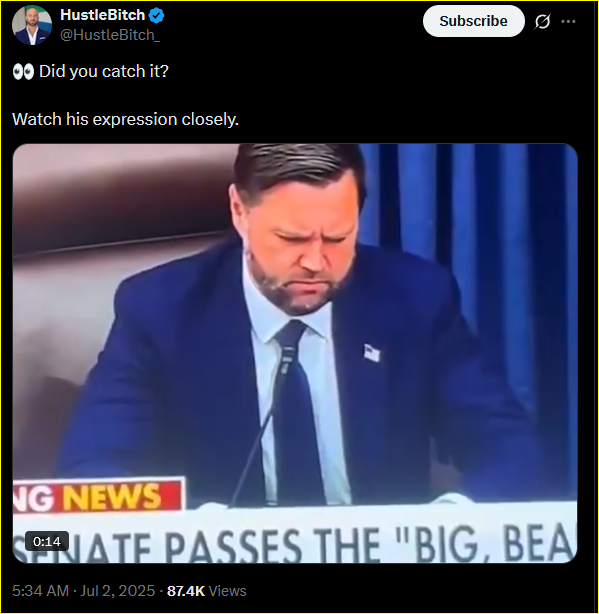Click the 0:14 video duration badge
The width and height of the screenshot is (599, 614).
click(47, 541)
